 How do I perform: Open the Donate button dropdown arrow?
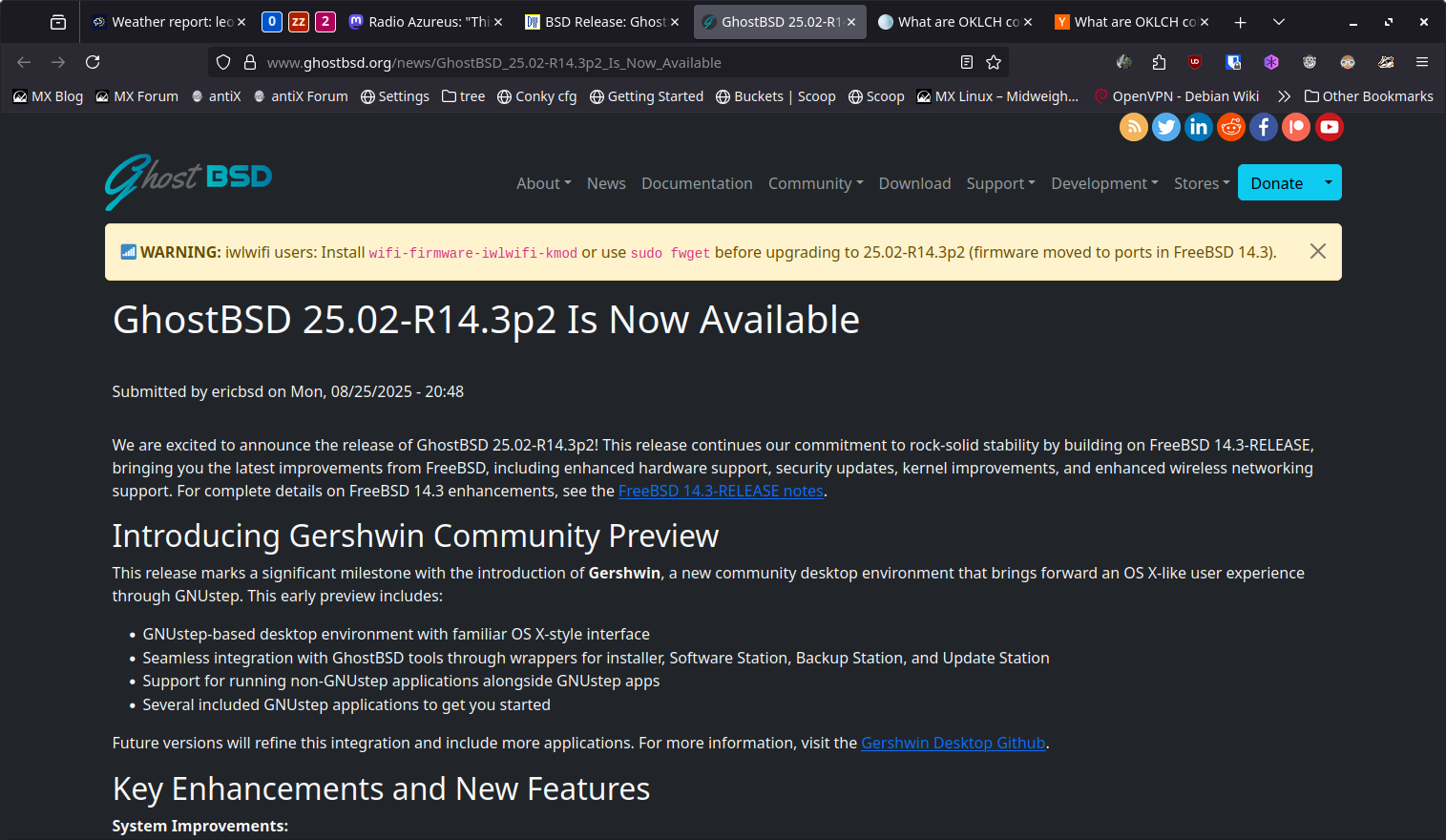(x=1328, y=182)
